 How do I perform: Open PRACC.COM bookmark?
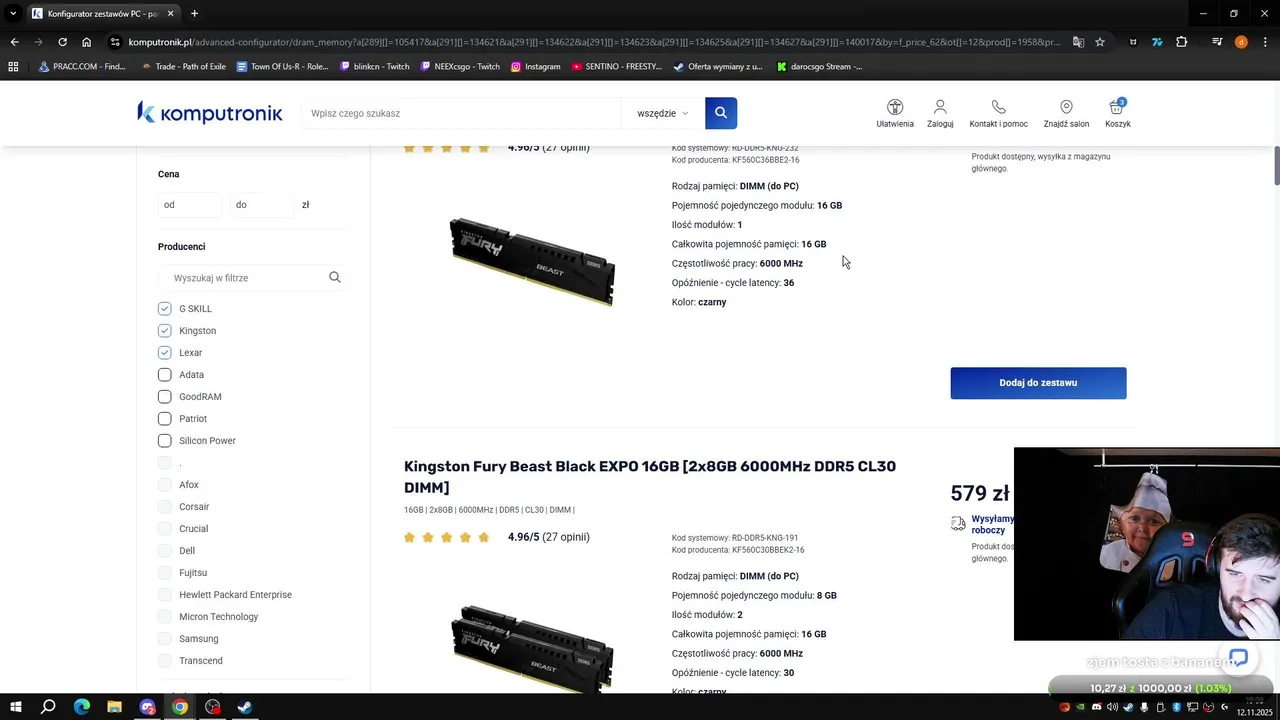click(82, 67)
